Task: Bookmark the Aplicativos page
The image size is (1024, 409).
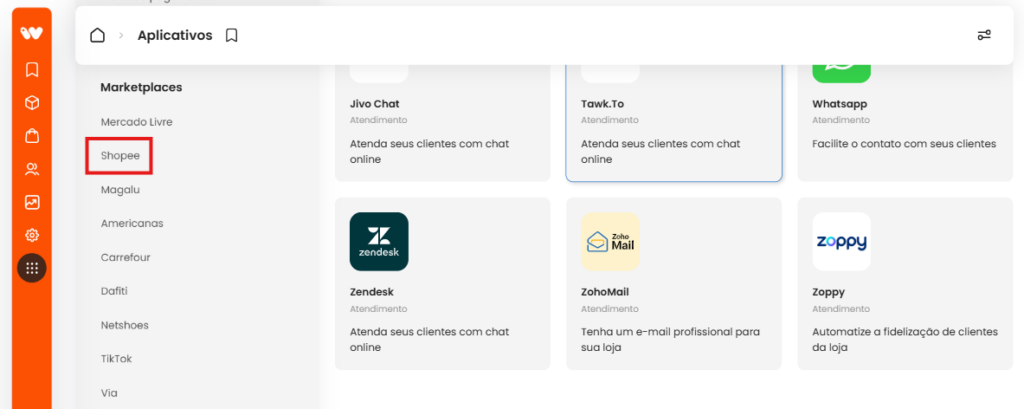Action: pos(231,35)
